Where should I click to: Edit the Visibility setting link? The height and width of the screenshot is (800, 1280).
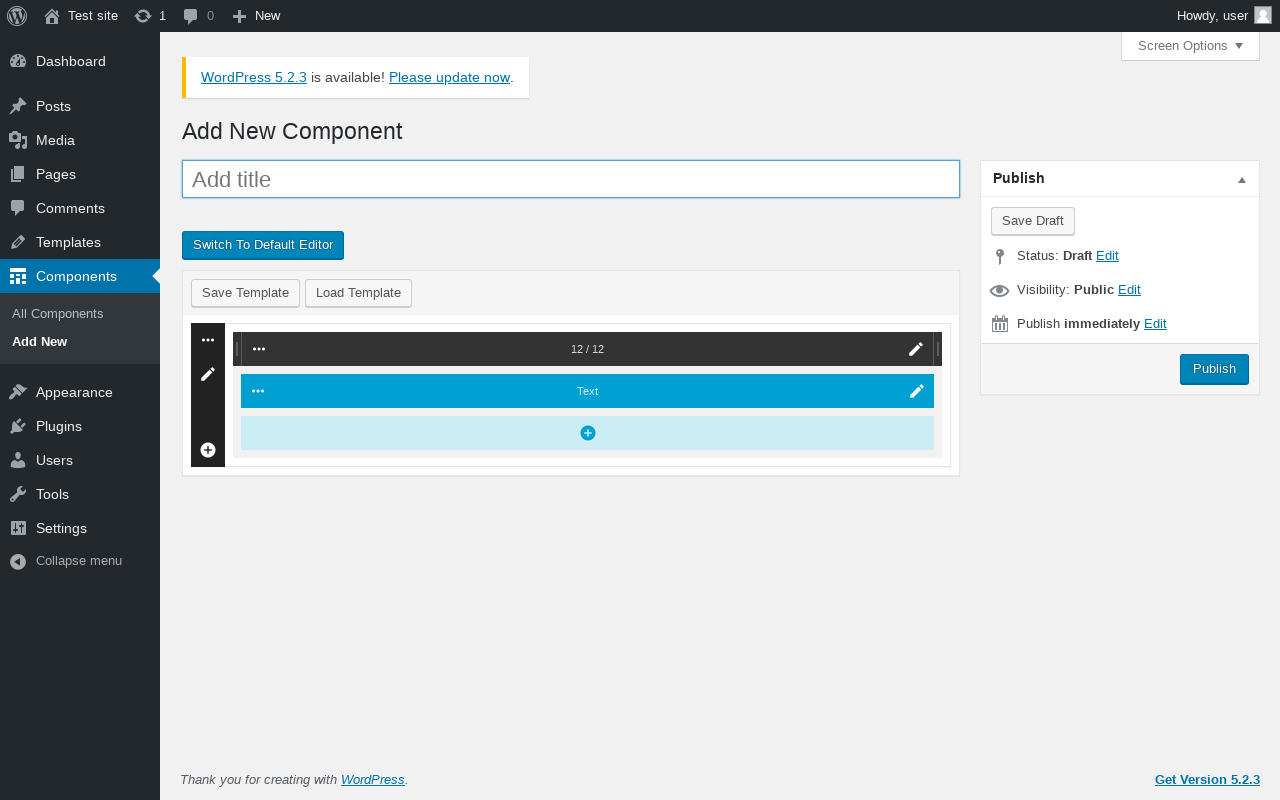1129,290
